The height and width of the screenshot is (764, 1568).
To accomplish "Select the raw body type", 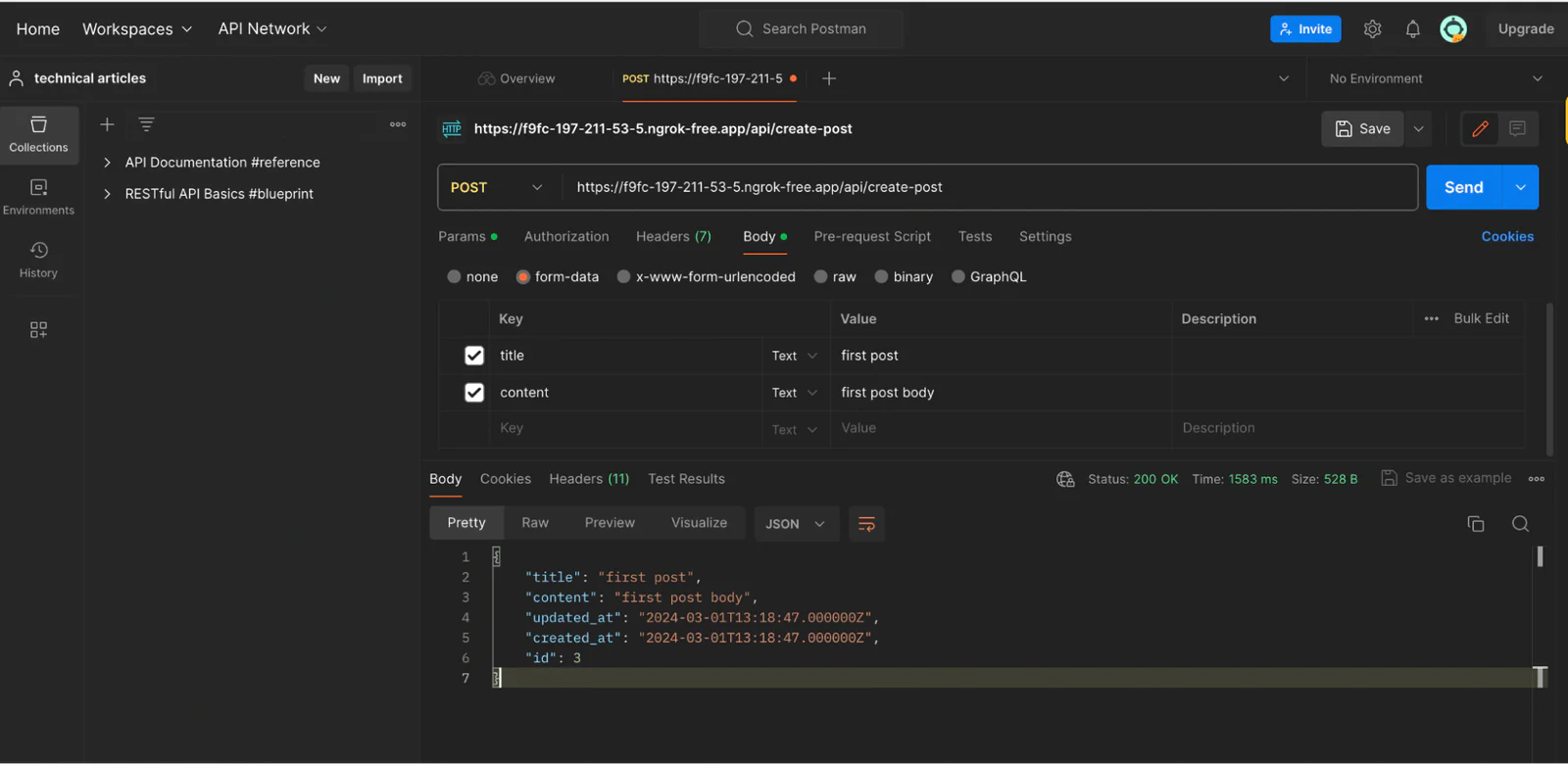I will 820,276.
